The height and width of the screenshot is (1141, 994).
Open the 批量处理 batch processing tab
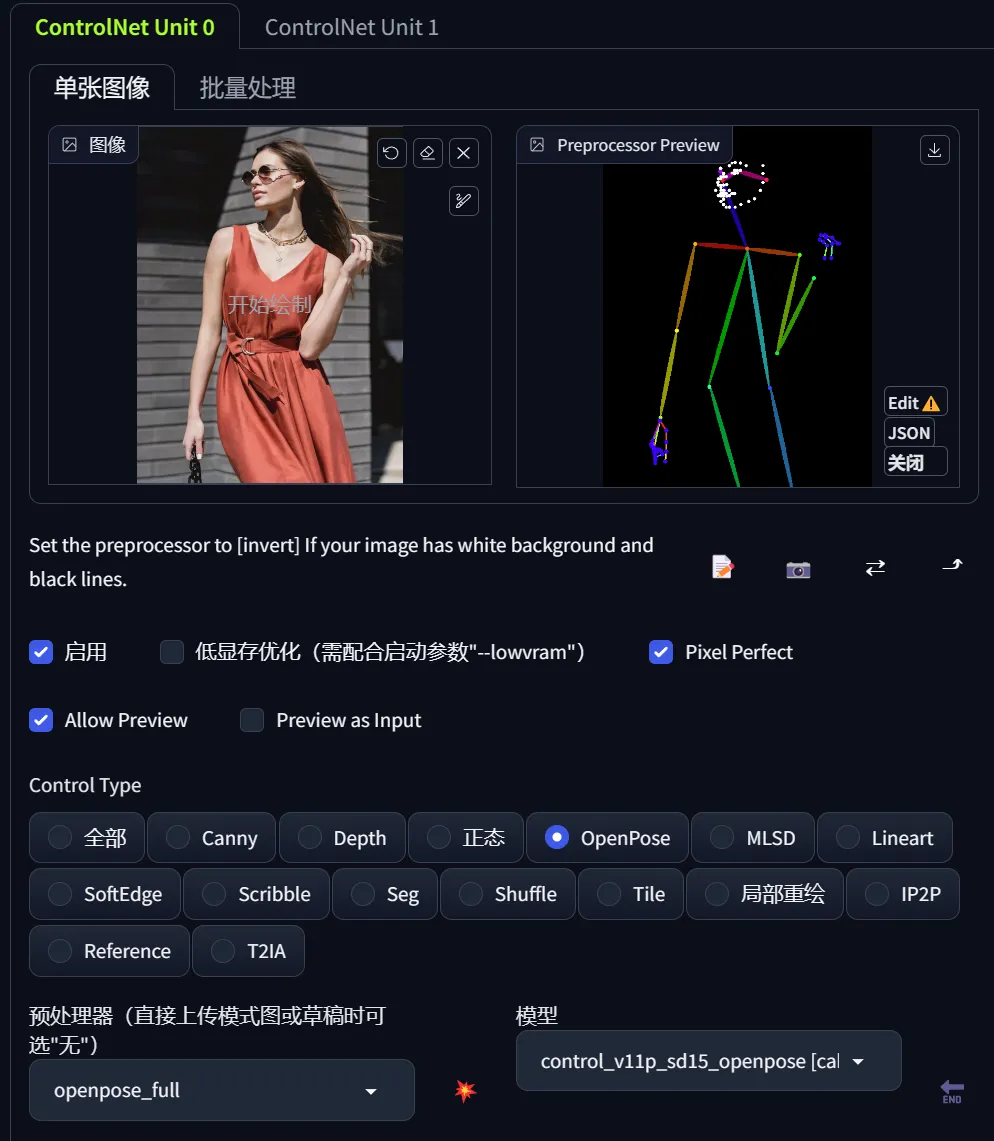[246, 88]
